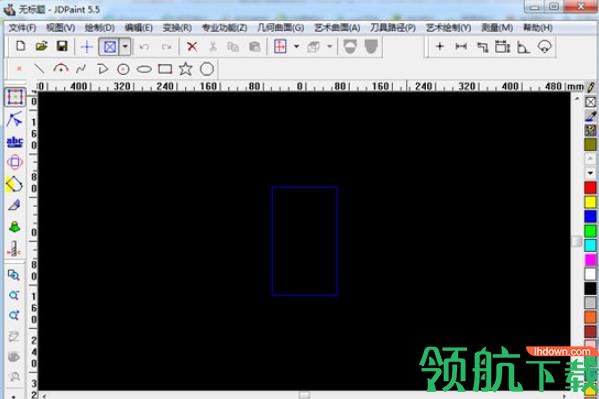Click the red grid view icon
The height and width of the screenshot is (399, 599).
coord(280,47)
